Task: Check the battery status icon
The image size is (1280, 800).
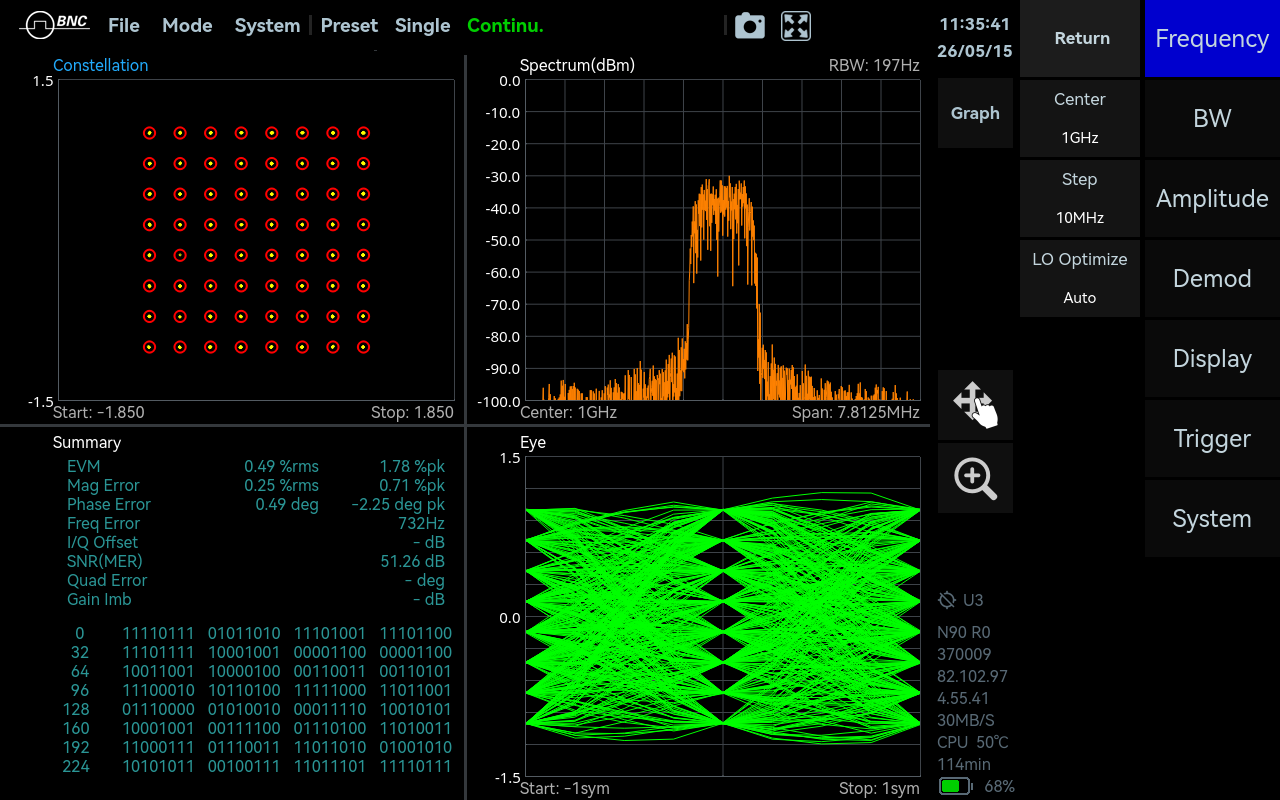Action: [956, 787]
